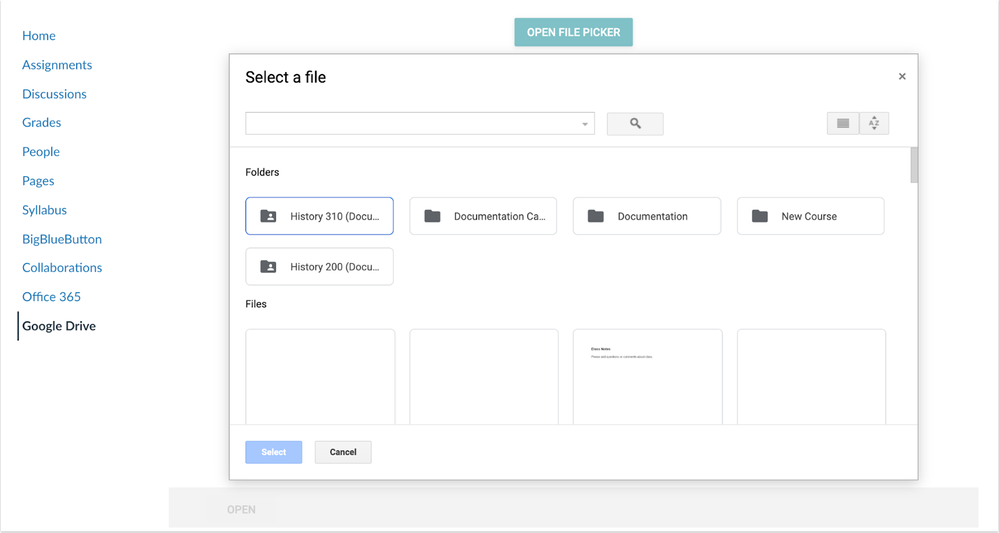The width and height of the screenshot is (999, 533).
Task: Click the dialog vertical scrollbar
Action: (914, 165)
